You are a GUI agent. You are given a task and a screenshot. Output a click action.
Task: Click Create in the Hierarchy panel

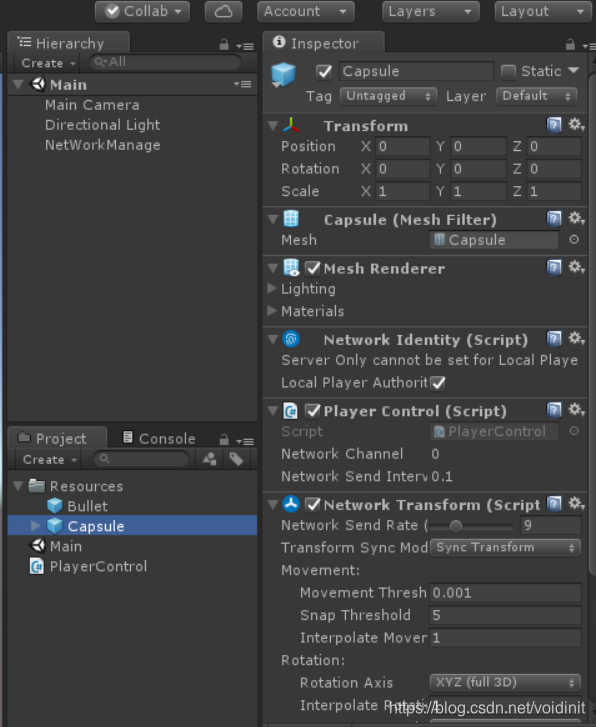48,63
